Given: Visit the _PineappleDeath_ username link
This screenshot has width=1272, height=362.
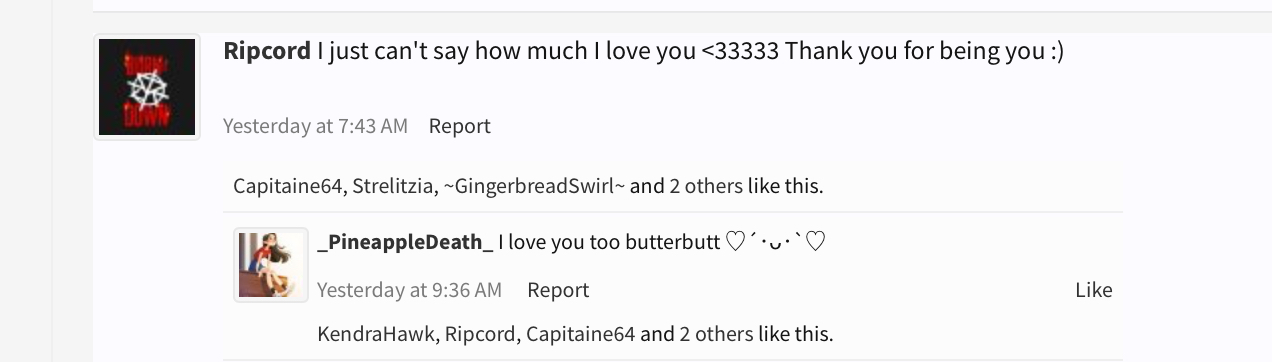Looking at the screenshot, I should point(405,241).
